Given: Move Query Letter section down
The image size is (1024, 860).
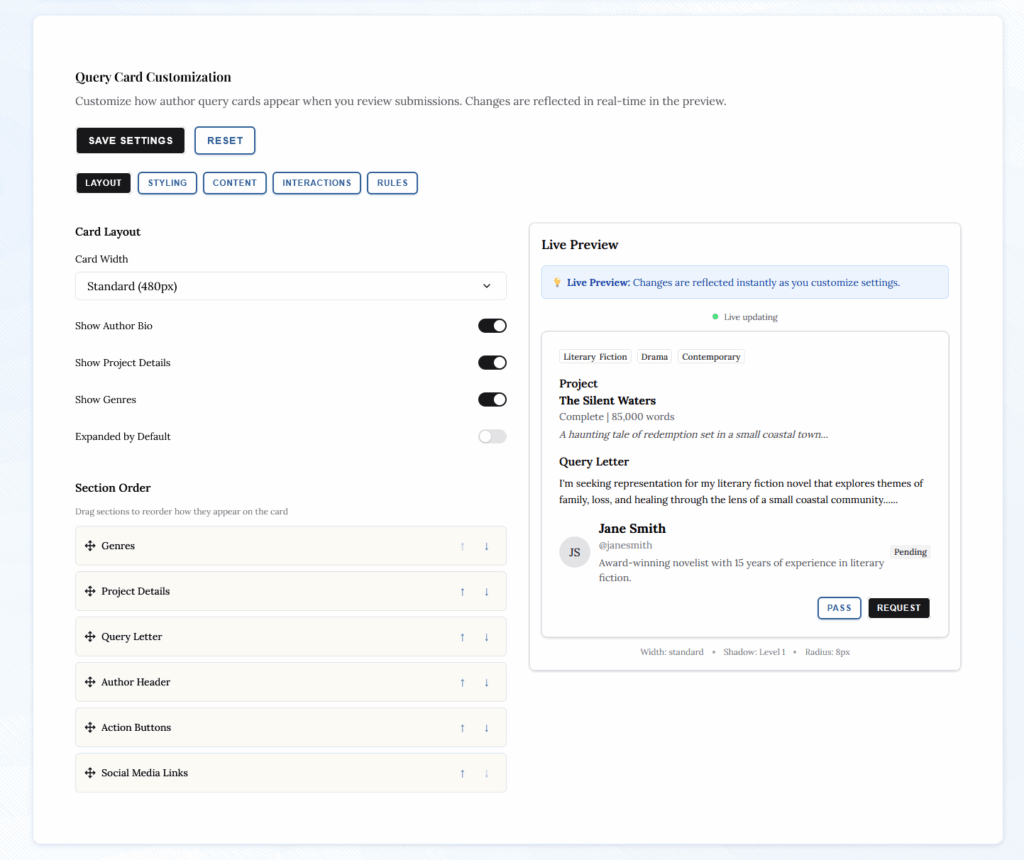Looking at the screenshot, I should point(487,637).
